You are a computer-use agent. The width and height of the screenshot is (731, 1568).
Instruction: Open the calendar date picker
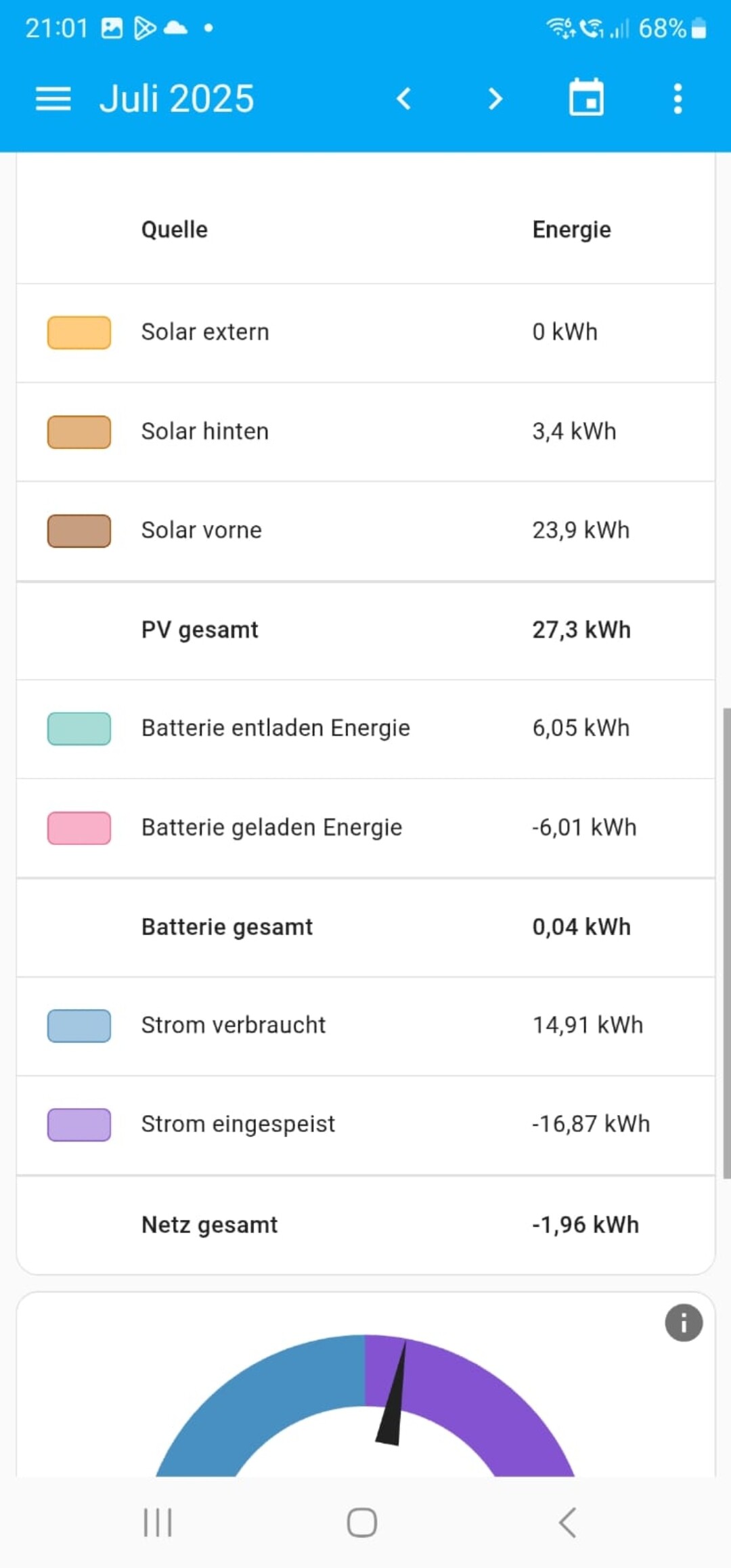[586, 98]
